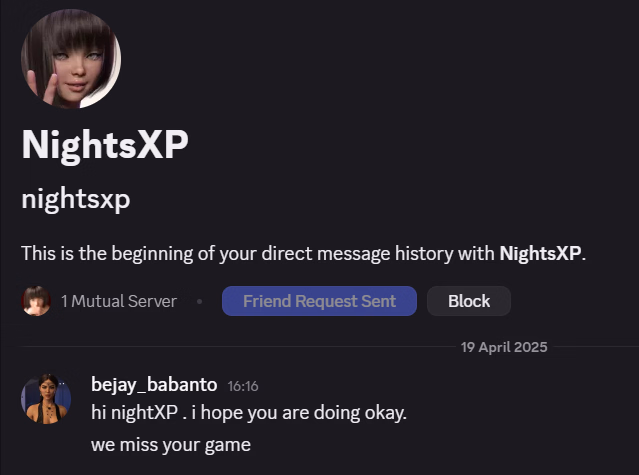
Task: Click the bold NightsXP in history text
Action: click(540, 253)
